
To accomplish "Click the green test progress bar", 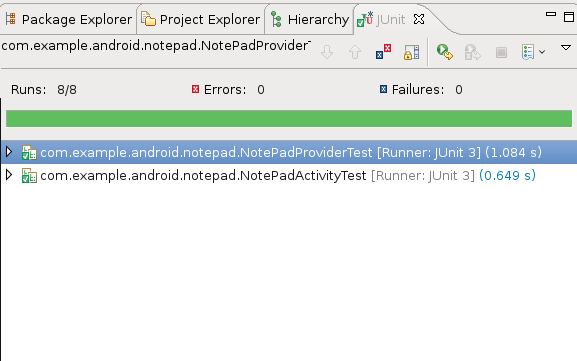I will coord(289,119).
